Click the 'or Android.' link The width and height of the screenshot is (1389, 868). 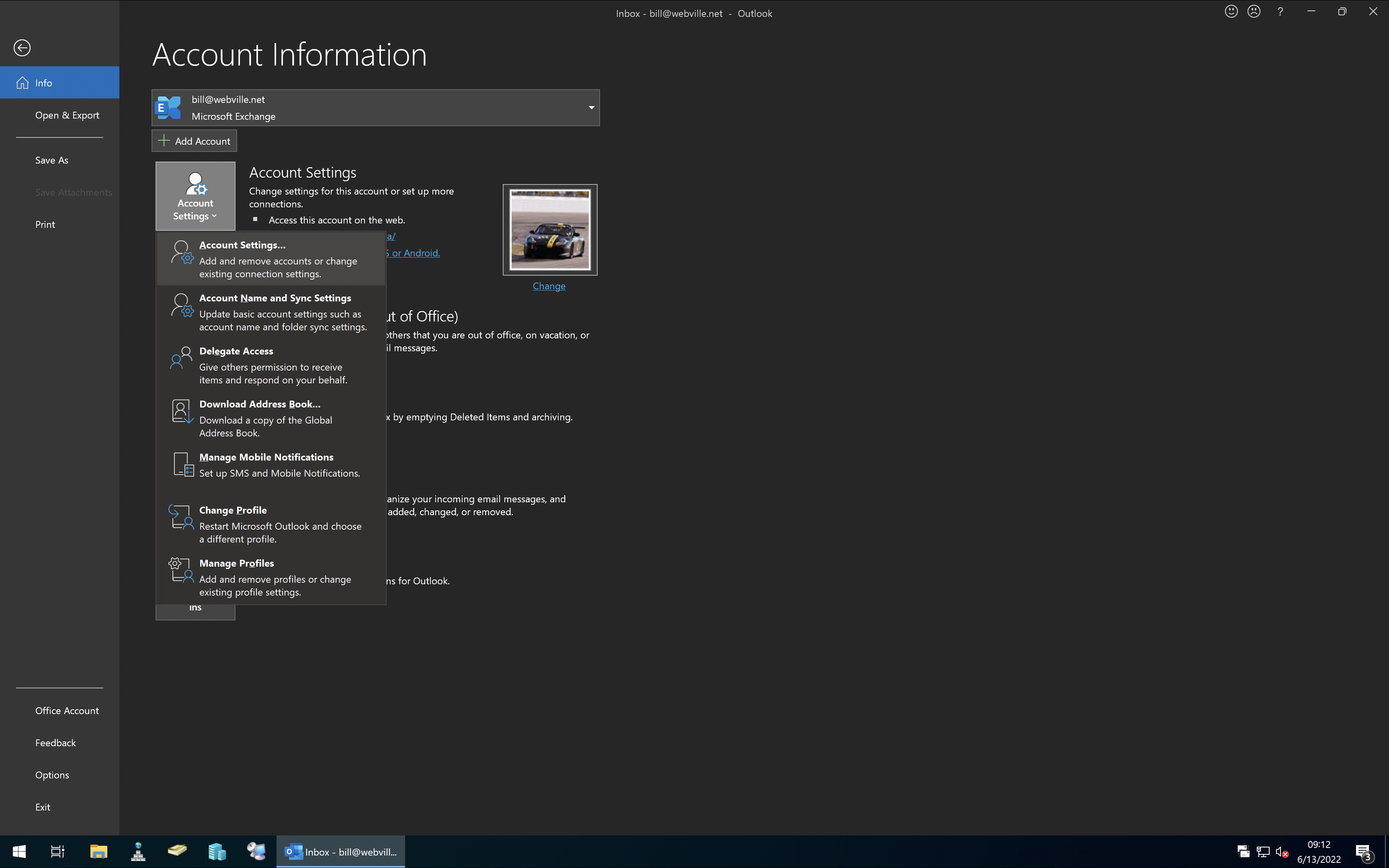[x=413, y=253]
